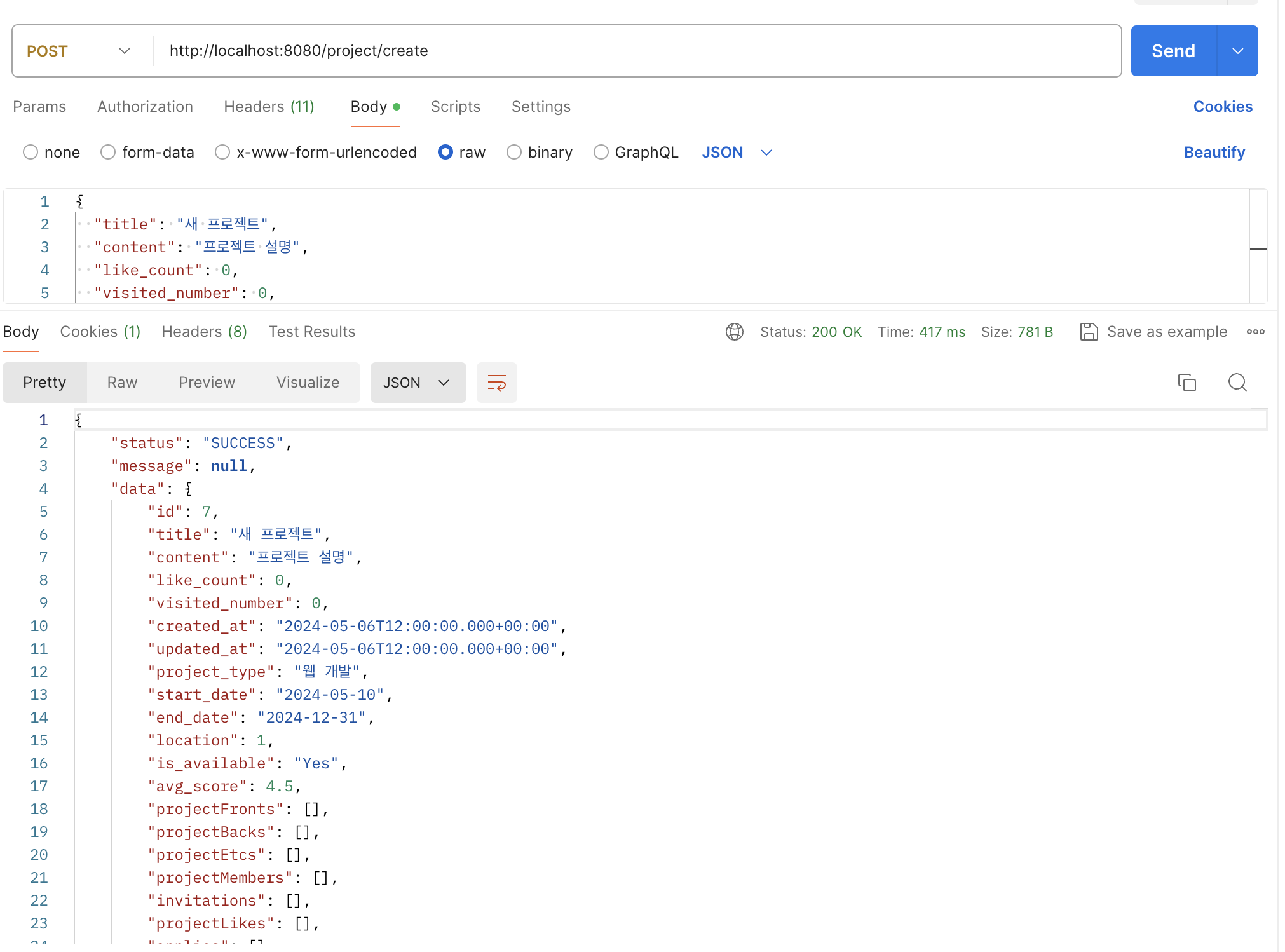Click the request body "title" line

pos(186,224)
